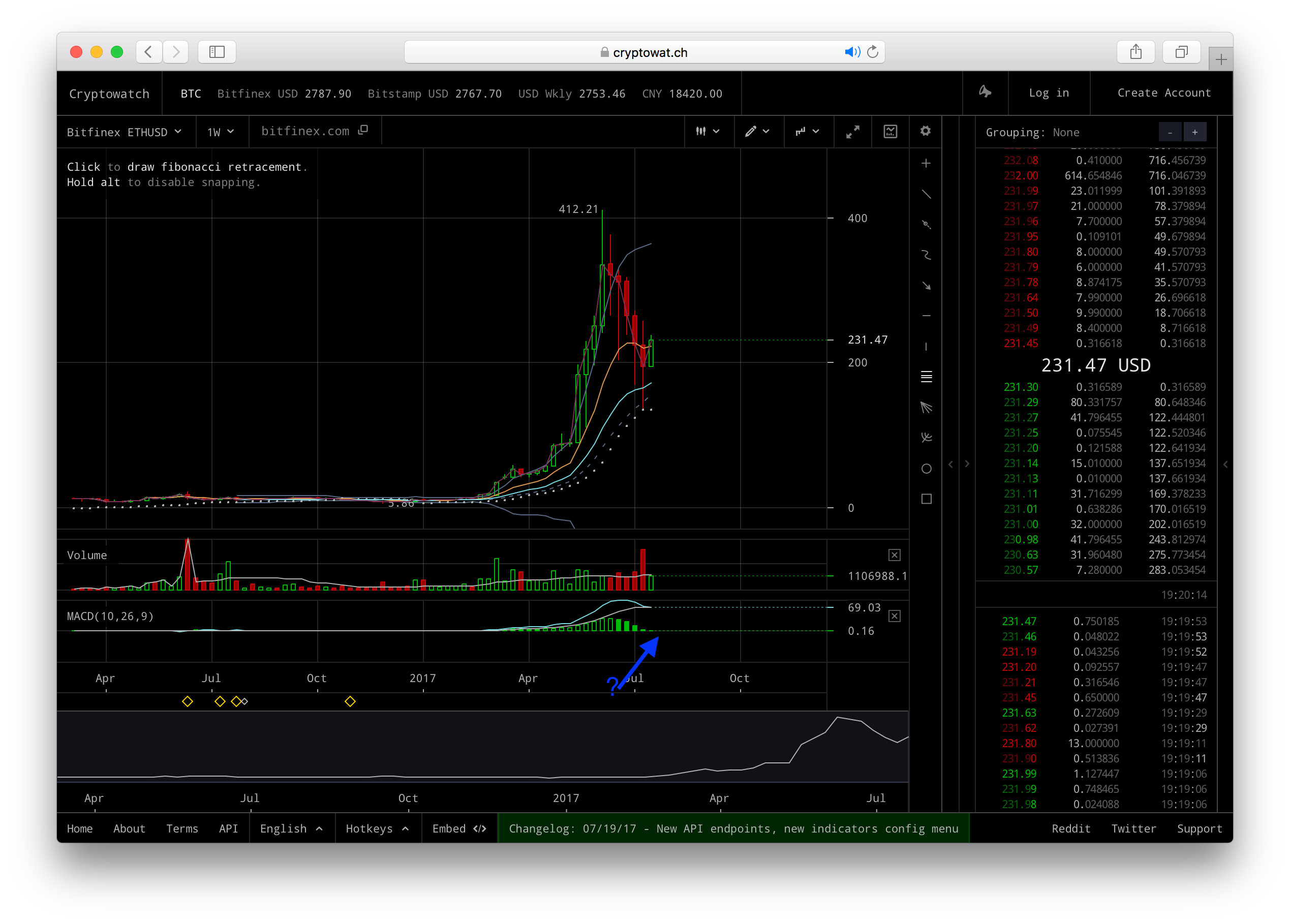The width and height of the screenshot is (1290, 924).
Task: Open Reddit footer link
Action: click(x=1070, y=828)
